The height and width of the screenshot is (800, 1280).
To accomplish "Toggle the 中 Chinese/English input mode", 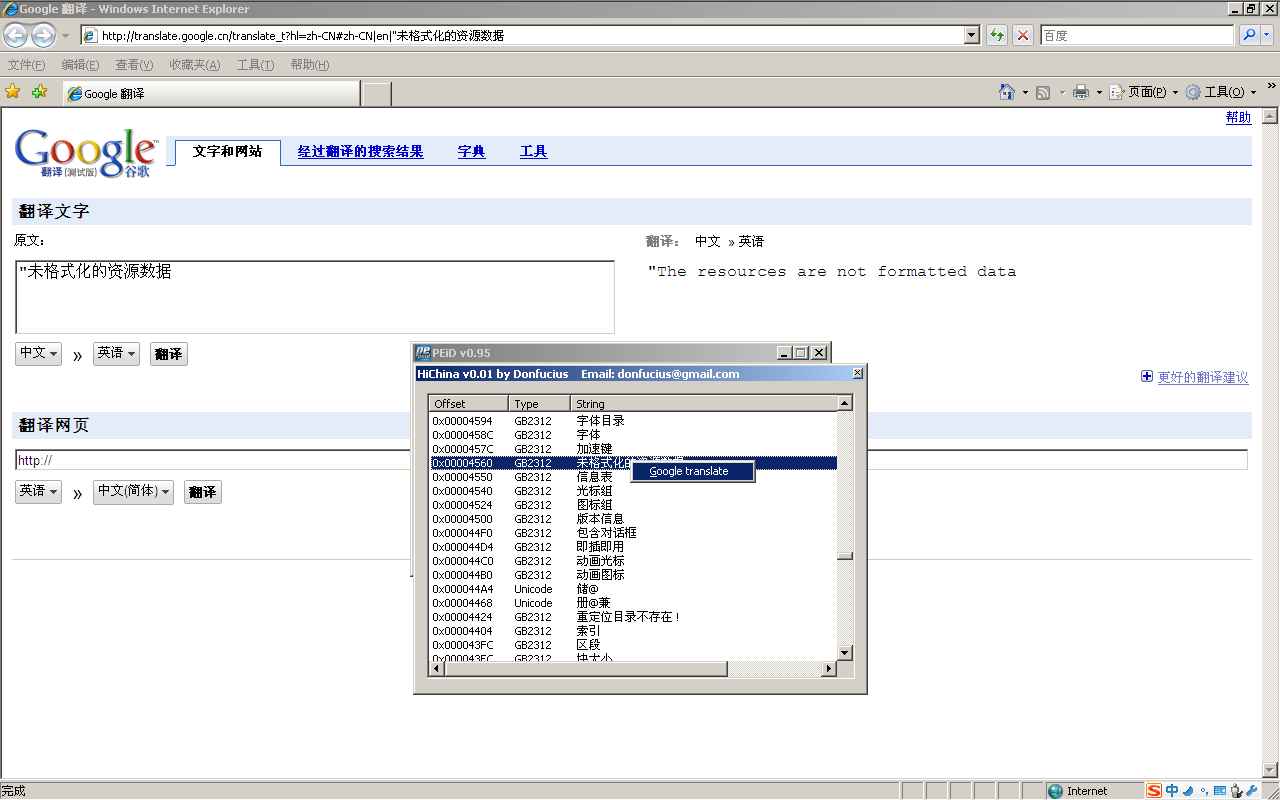I will [1172, 791].
